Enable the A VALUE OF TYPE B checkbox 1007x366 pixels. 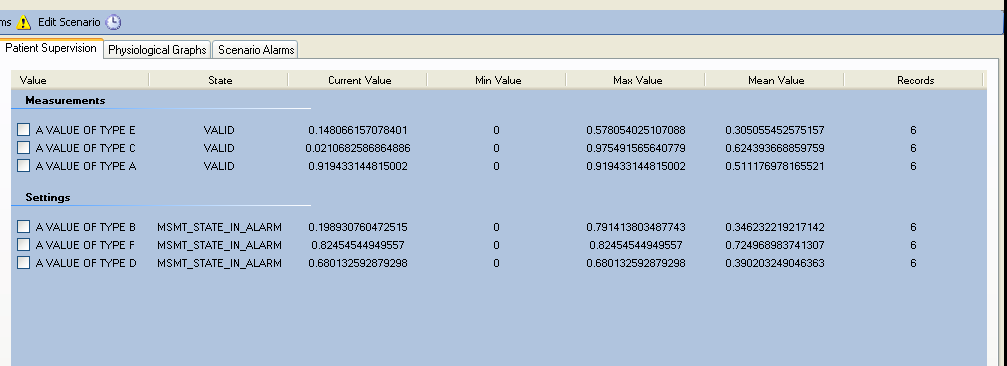coord(24,227)
